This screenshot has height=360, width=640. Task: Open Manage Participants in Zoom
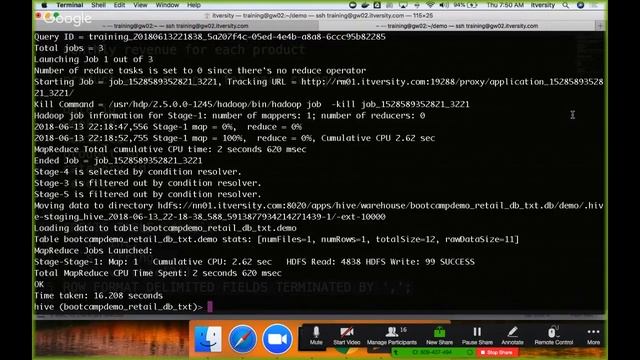(392, 336)
